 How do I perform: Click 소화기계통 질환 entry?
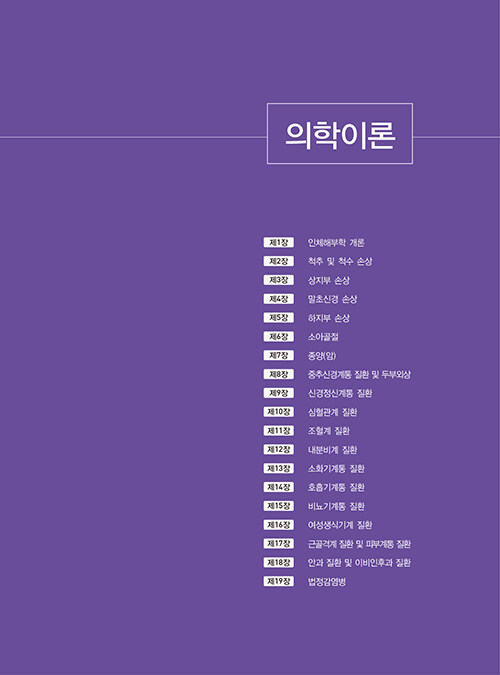point(336,468)
